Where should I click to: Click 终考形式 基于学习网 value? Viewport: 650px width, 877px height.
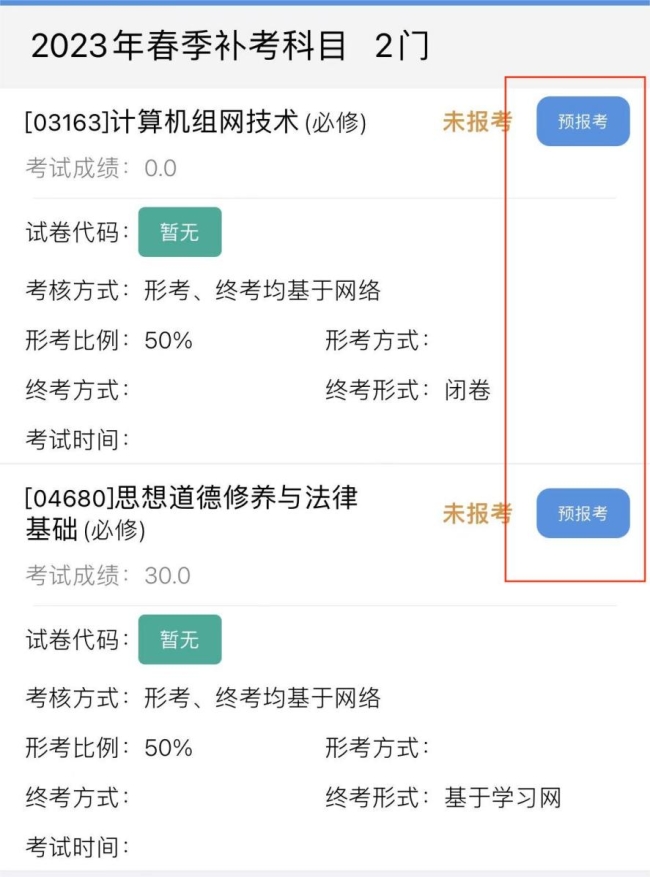pyautogui.click(x=502, y=798)
